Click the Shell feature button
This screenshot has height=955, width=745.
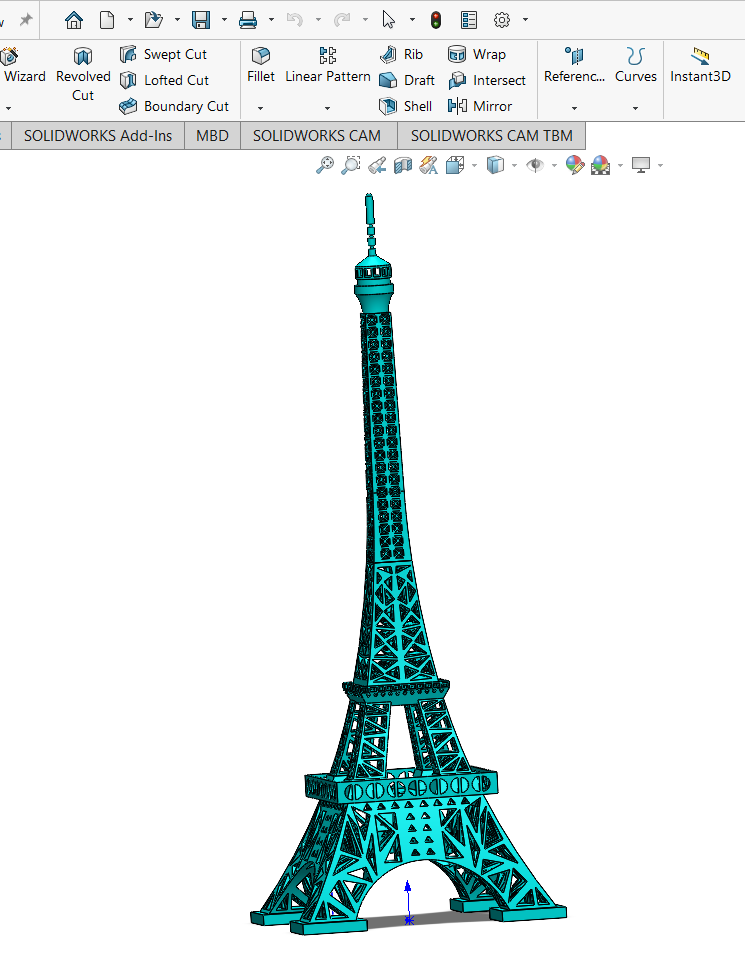click(x=406, y=106)
